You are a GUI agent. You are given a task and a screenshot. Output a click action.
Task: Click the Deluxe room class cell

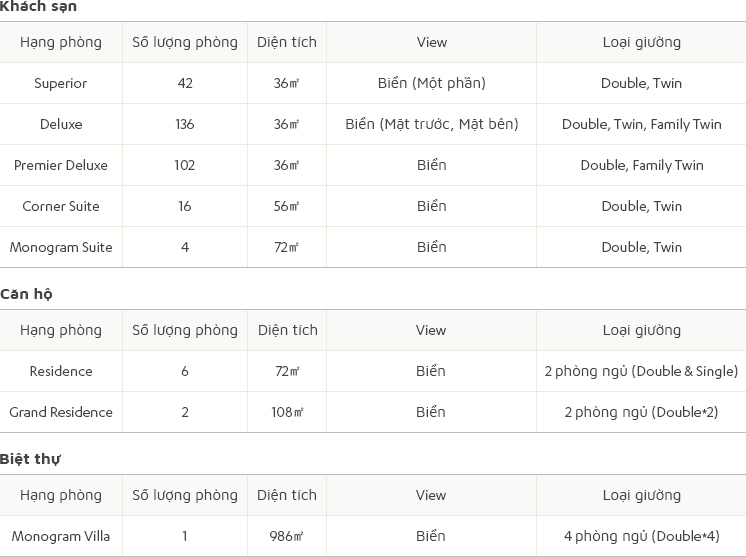click(61, 124)
